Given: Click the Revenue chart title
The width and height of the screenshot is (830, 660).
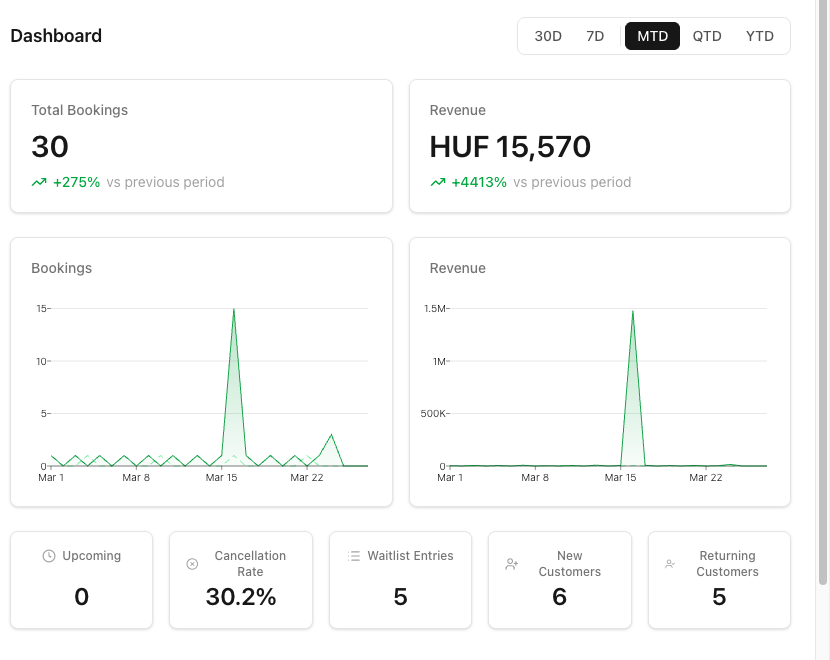Looking at the screenshot, I should (457, 268).
